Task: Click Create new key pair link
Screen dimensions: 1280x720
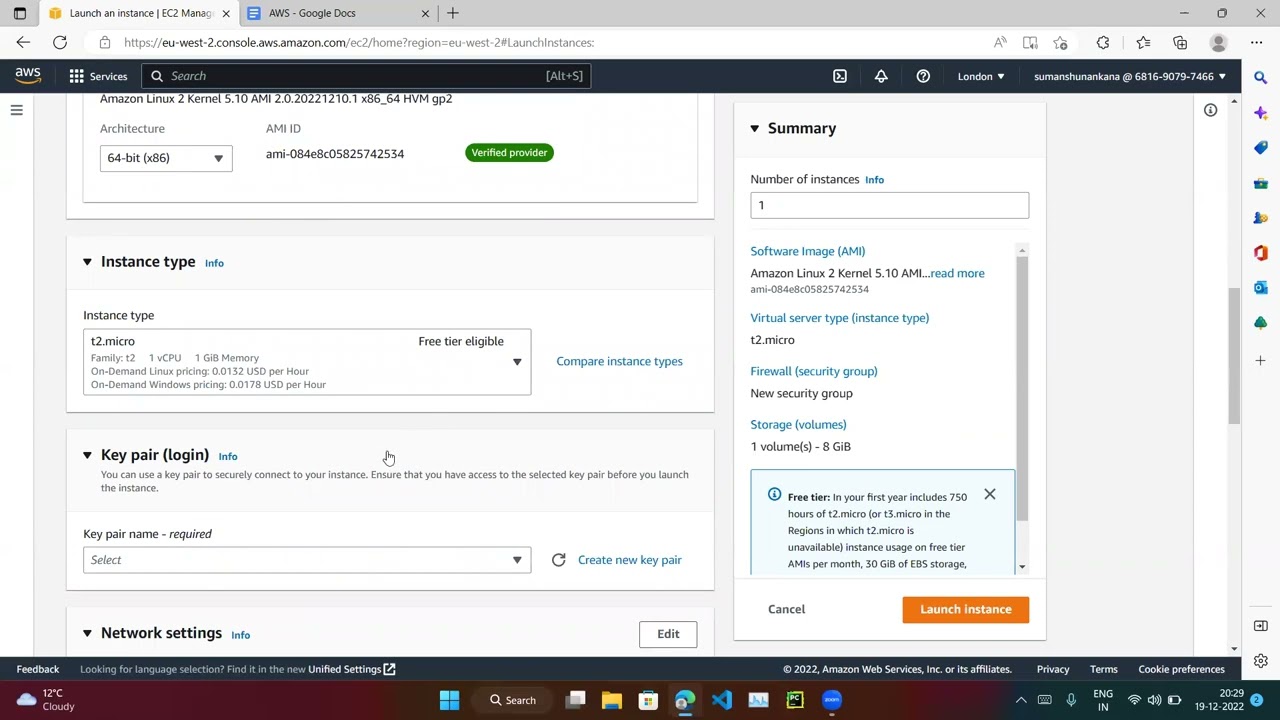Action: pos(629,560)
